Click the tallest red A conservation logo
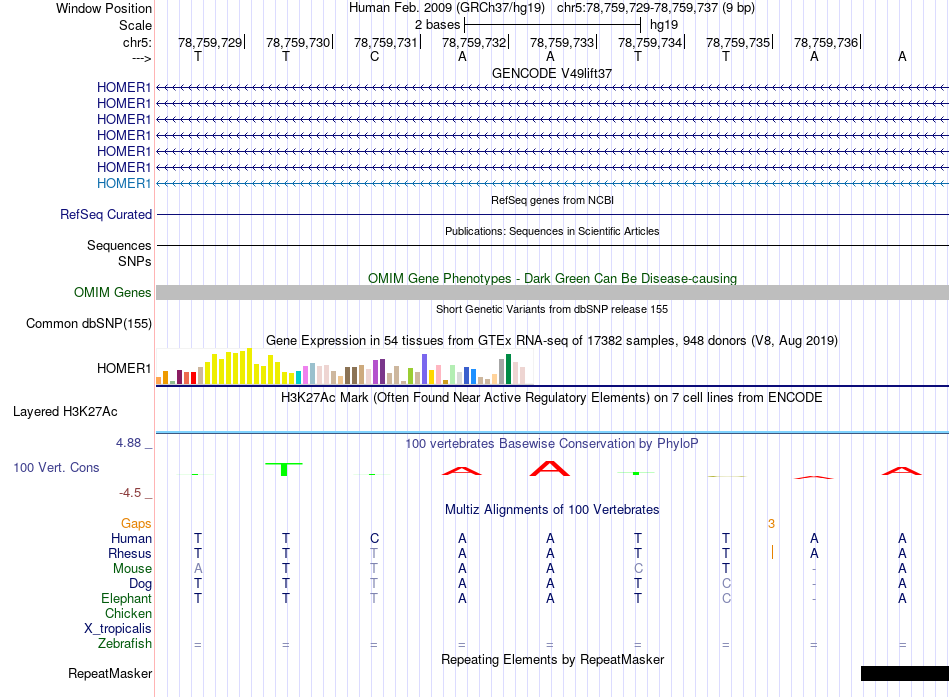Viewport: 950px width, 697px height. click(x=549, y=467)
